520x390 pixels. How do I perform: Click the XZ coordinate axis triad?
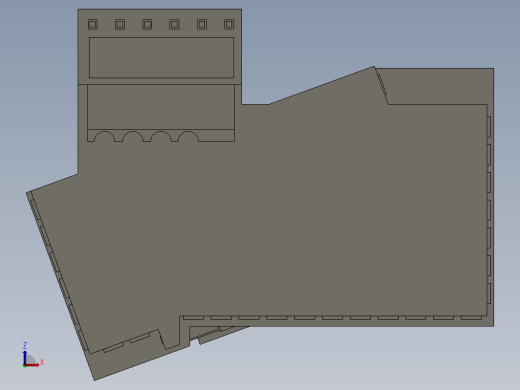(x=32, y=355)
